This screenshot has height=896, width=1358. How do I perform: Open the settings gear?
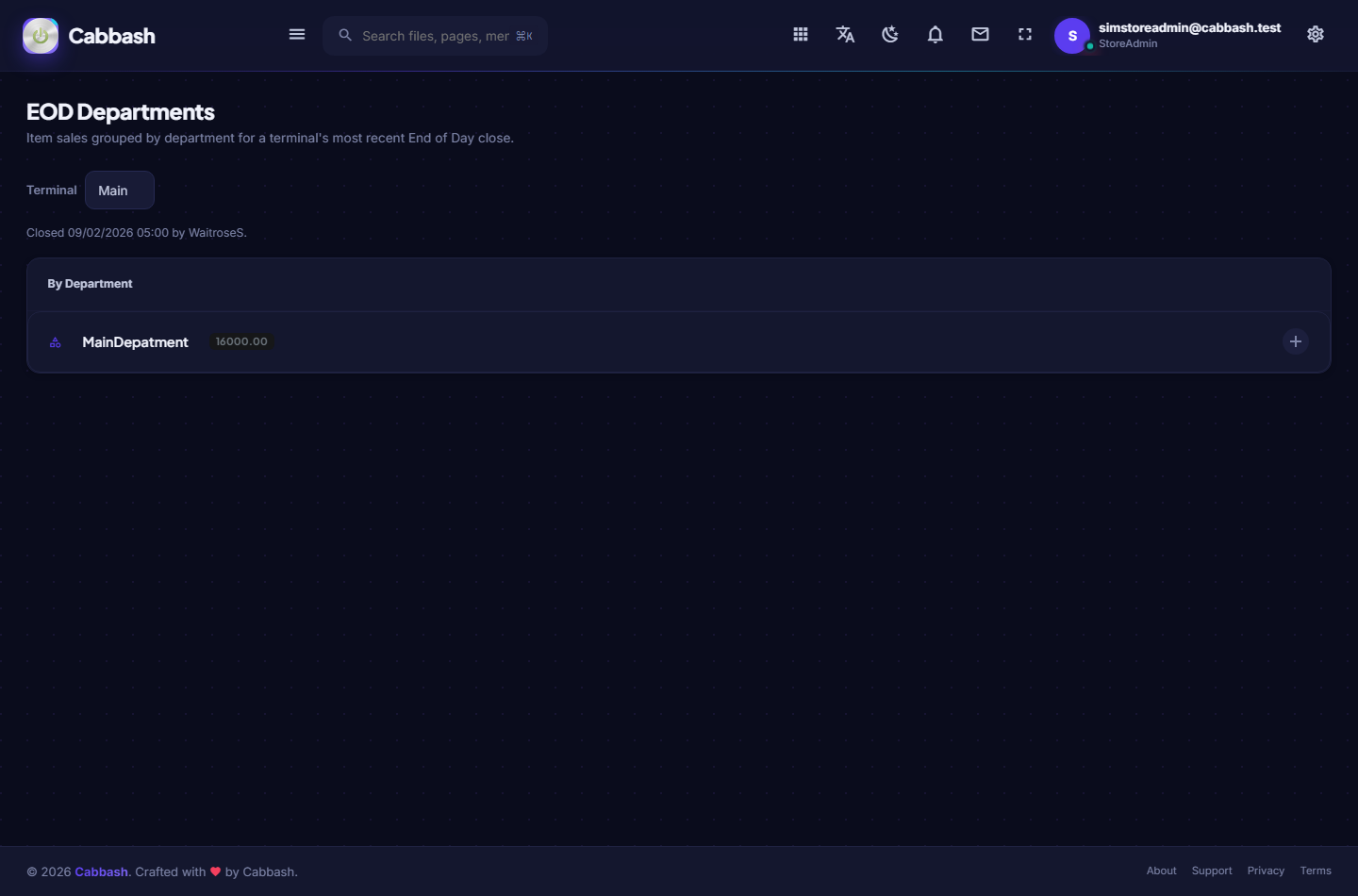coord(1316,35)
